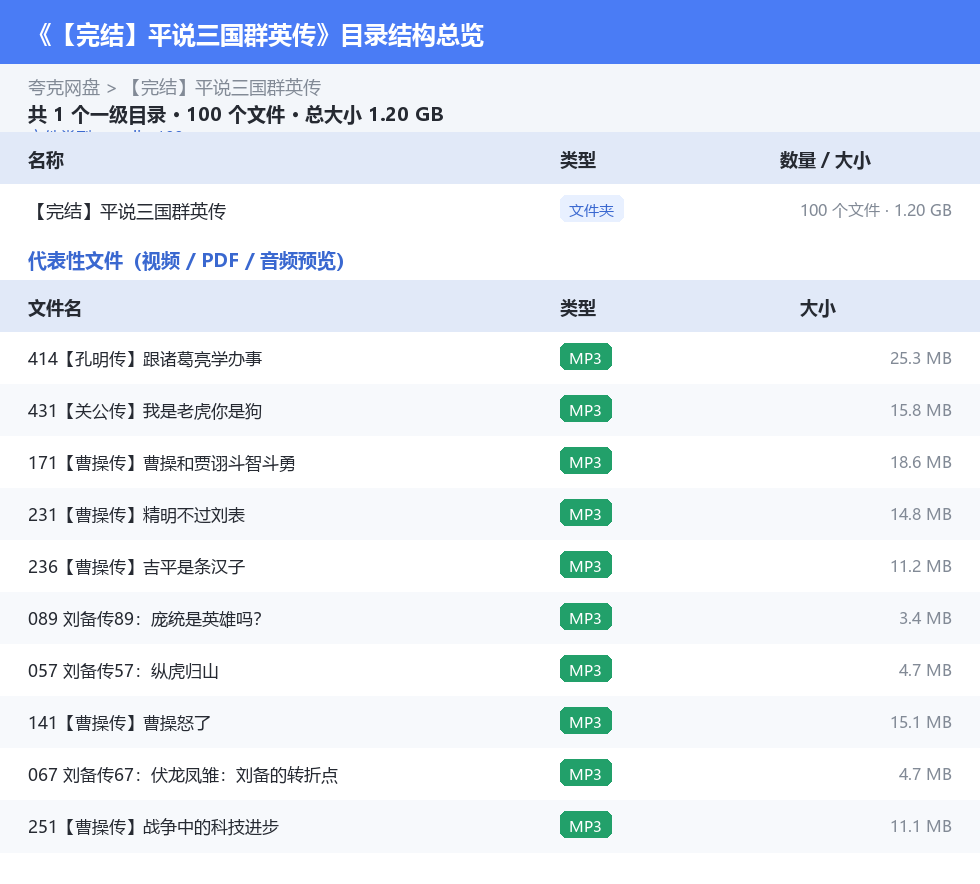Select the 100 个文件 · 1.20 GB value
Viewport: 980px width, 884px height.
click(x=876, y=211)
